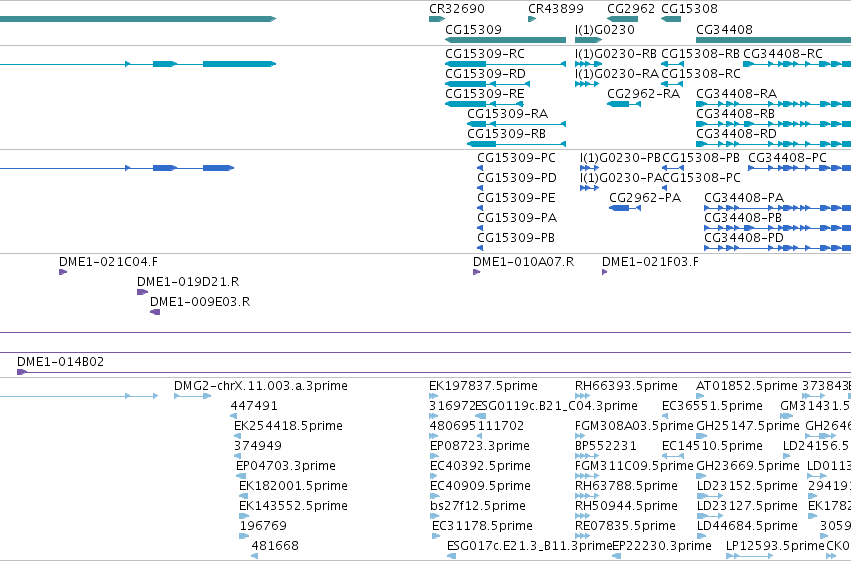Select EST EC36551.5prime
This screenshot has width=851, height=561.
[665, 416]
